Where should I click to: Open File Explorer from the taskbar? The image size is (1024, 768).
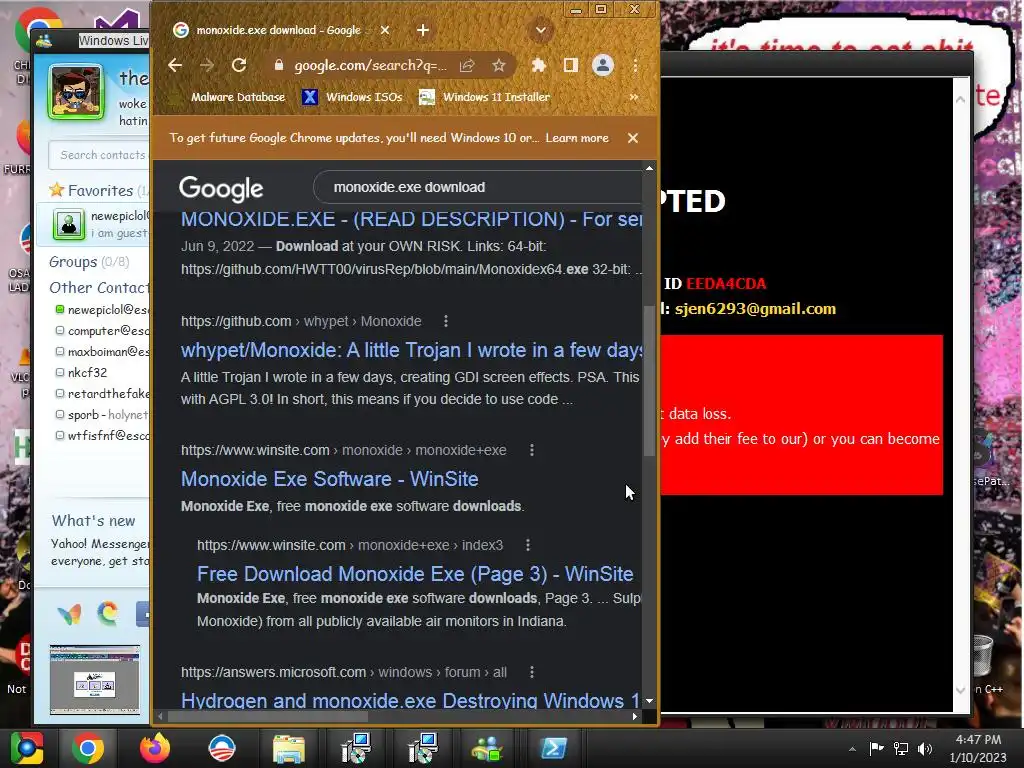click(288, 748)
